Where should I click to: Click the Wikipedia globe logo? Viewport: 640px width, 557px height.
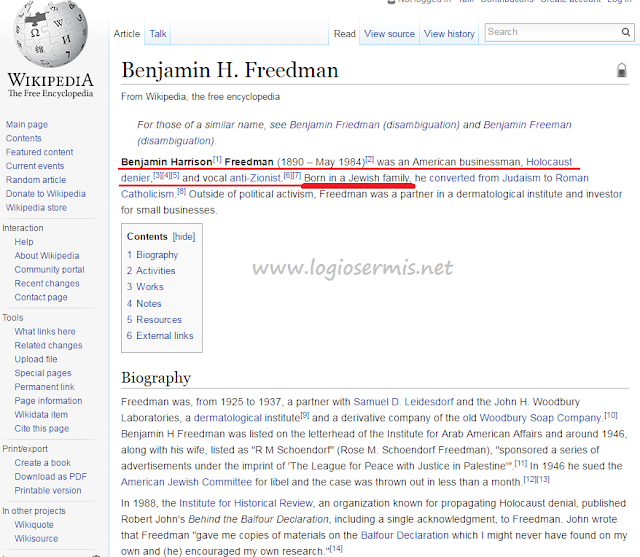(x=51, y=34)
